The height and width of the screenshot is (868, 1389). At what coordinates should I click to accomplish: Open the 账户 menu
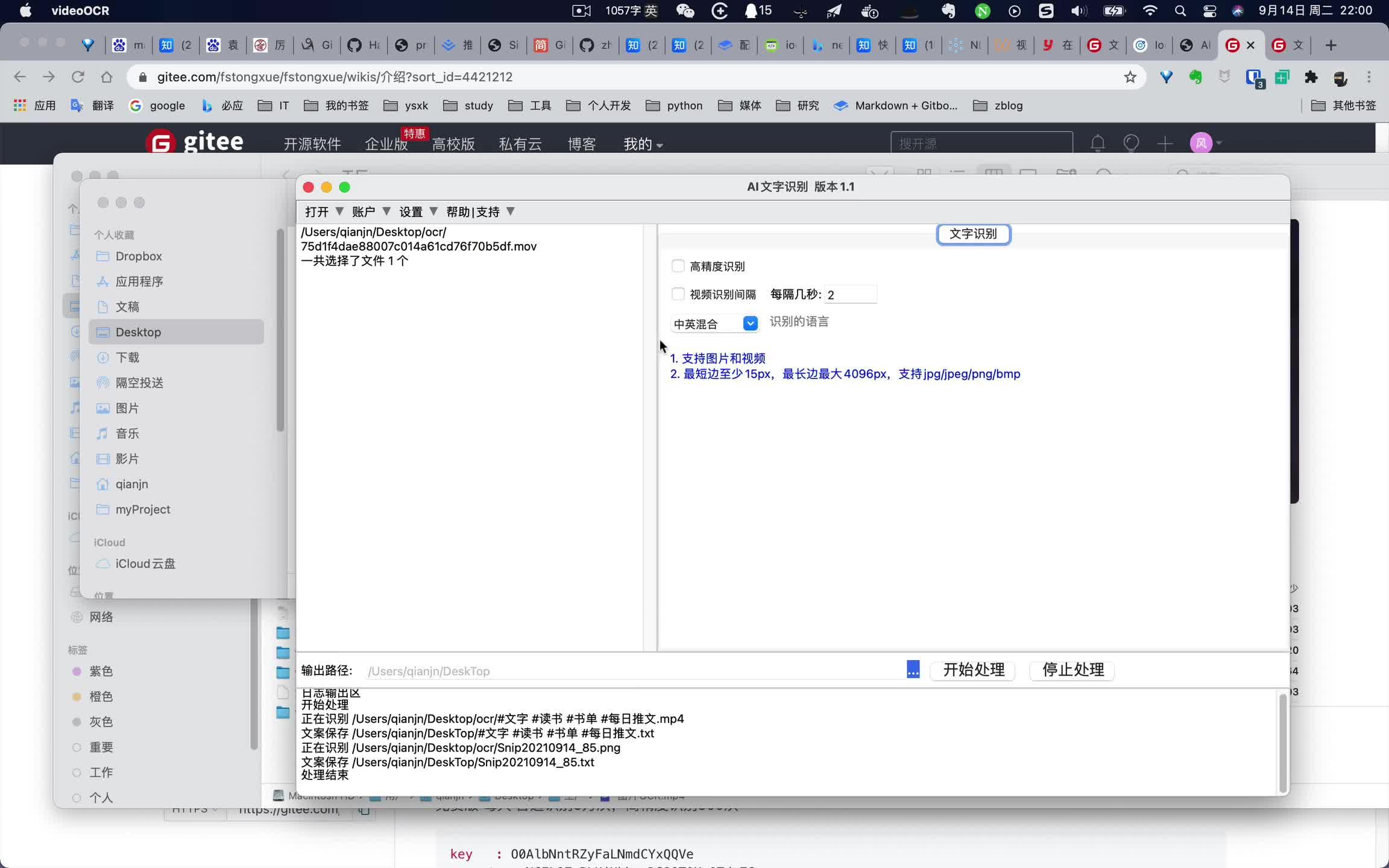(x=371, y=212)
